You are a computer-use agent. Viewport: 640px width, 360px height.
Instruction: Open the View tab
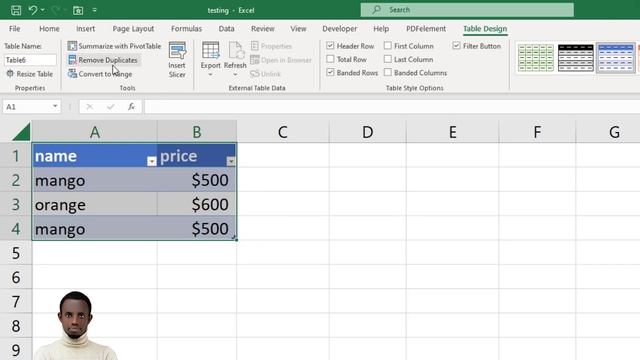pyautogui.click(x=298, y=29)
